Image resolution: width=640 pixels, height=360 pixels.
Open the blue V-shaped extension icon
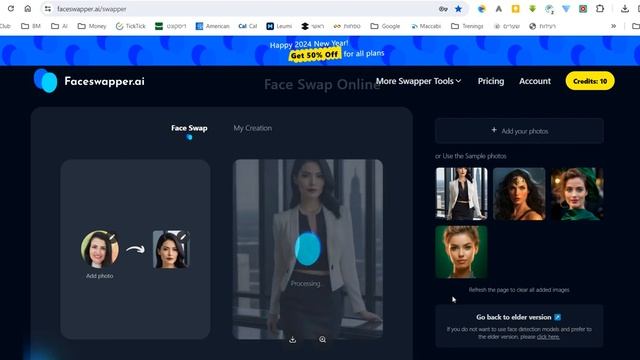[566, 9]
